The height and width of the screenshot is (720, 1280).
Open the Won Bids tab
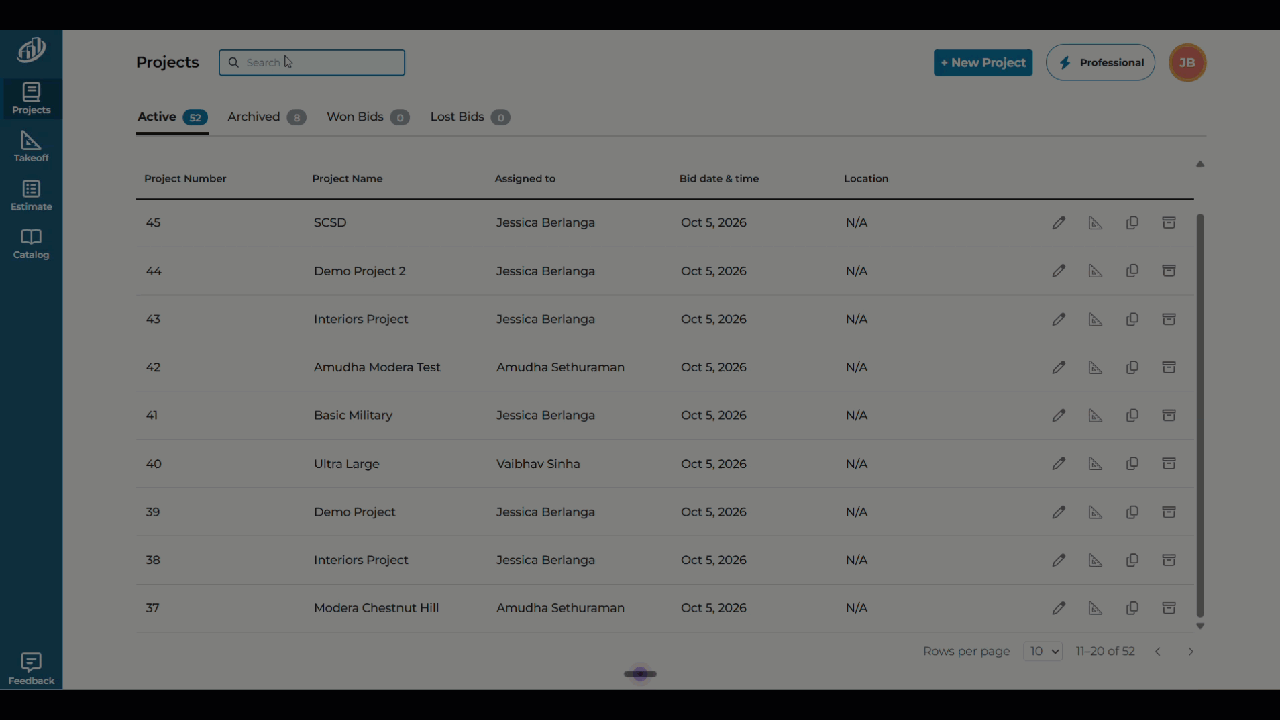pos(368,117)
